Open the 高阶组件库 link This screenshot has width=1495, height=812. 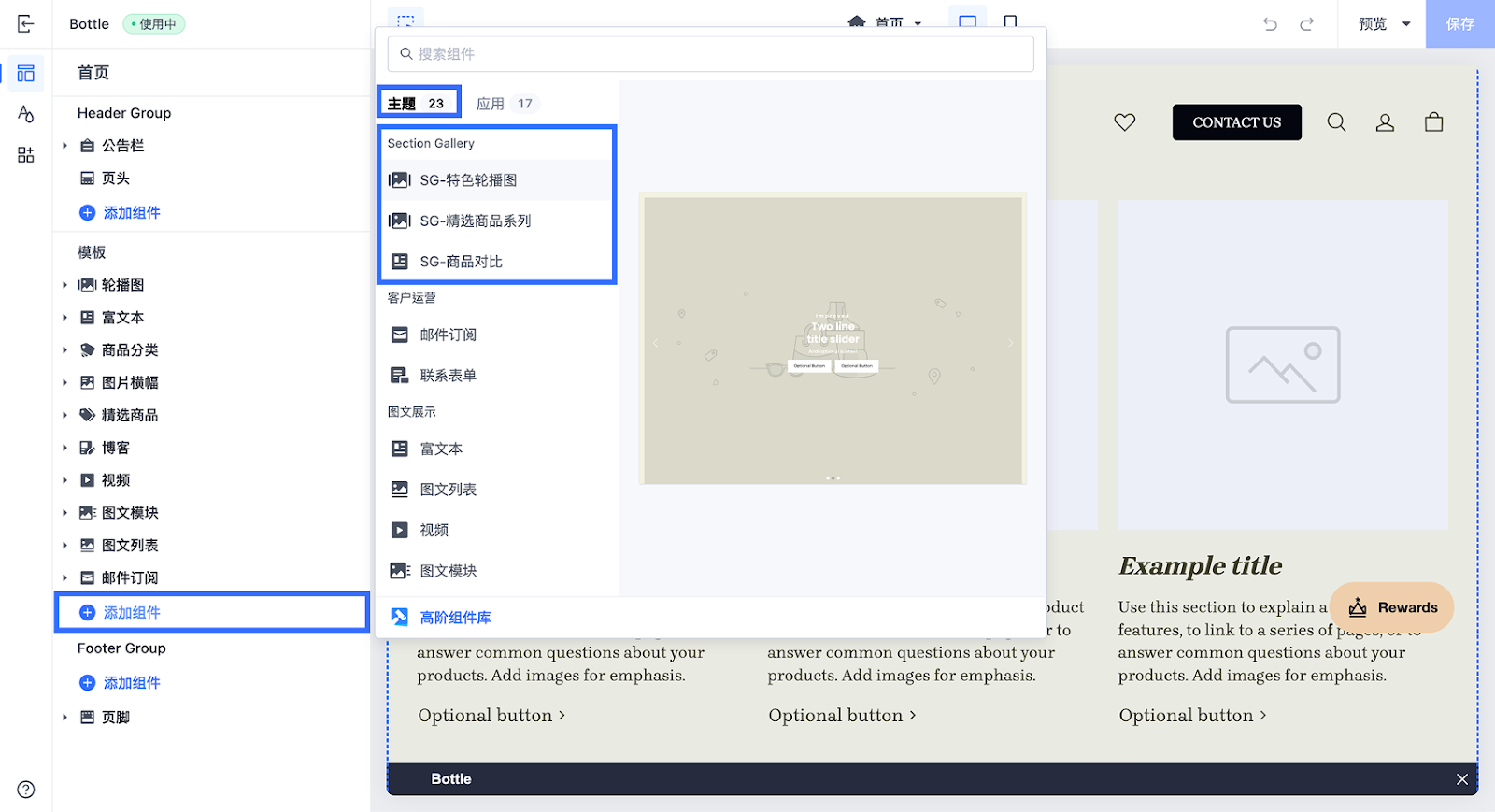(x=440, y=618)
